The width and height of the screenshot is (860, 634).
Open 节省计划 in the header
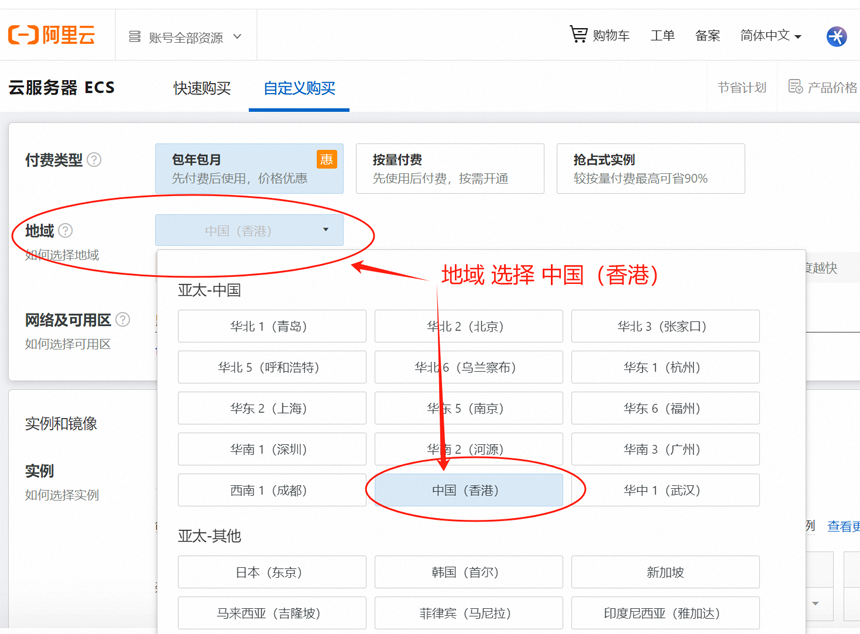tap(742, 87)
